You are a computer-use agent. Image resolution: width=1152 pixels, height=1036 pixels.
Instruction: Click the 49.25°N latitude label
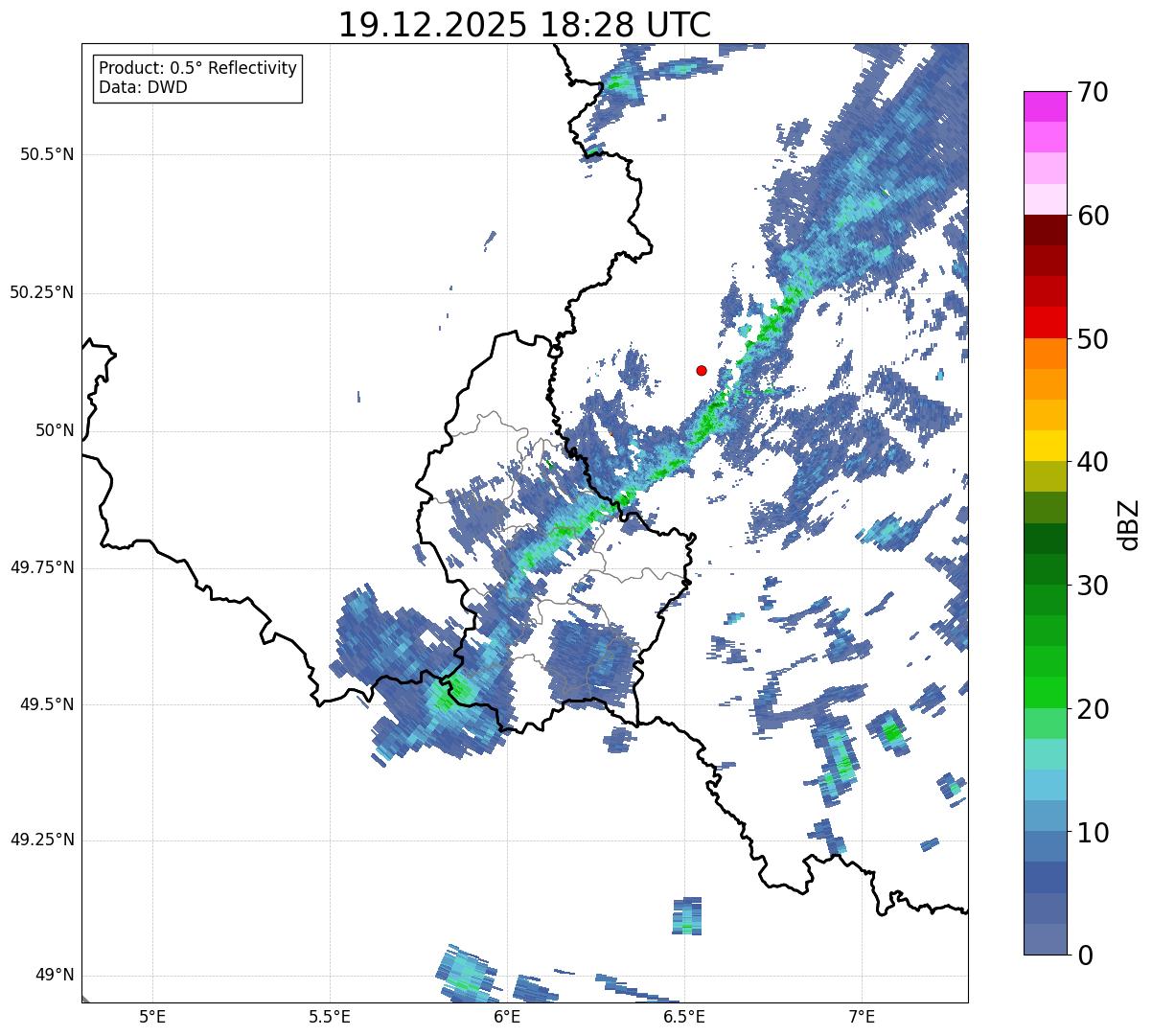pyautogui.click(x=42, y=840)
